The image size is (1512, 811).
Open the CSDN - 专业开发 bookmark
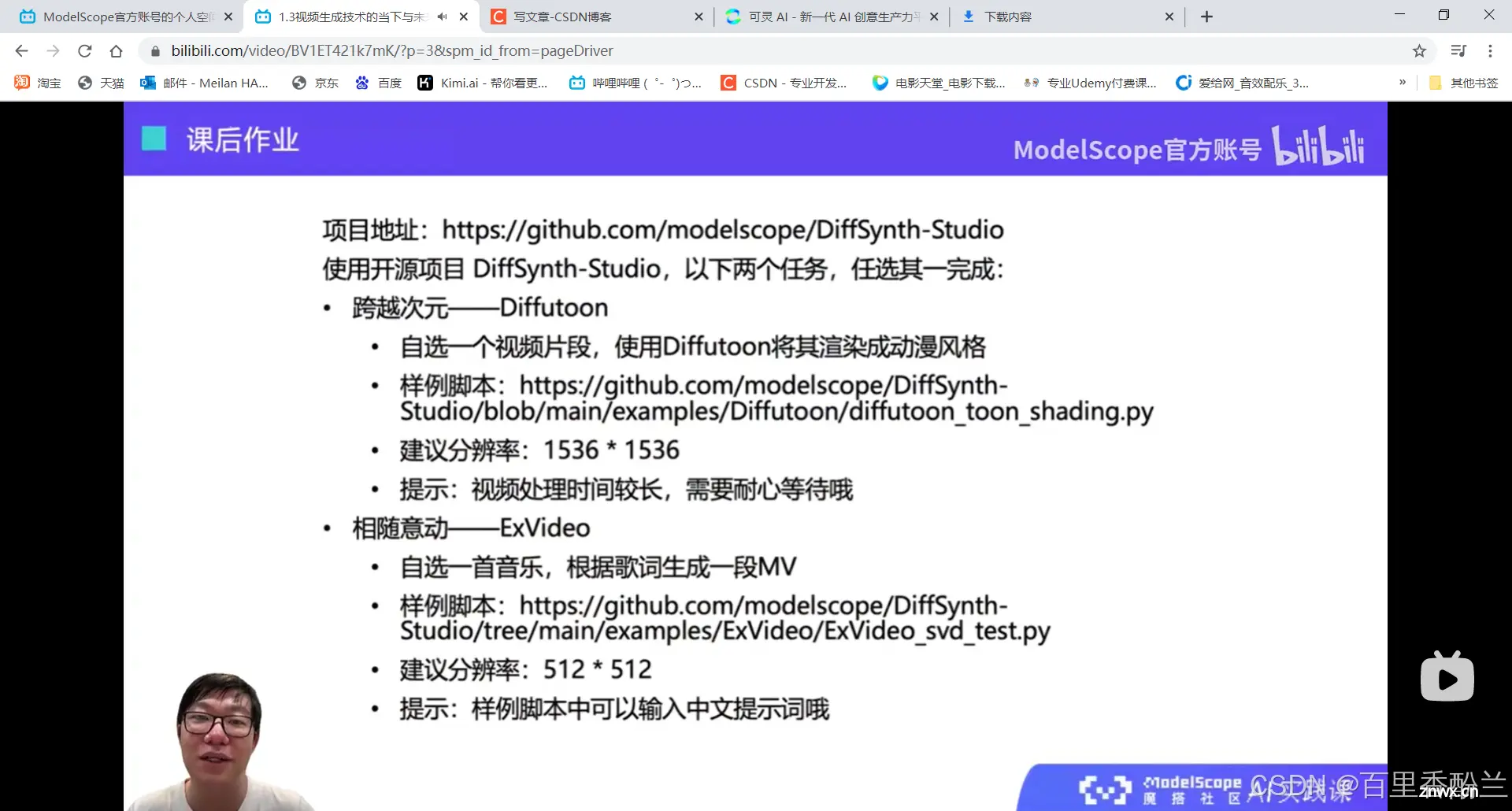click(x=784, y=83)
